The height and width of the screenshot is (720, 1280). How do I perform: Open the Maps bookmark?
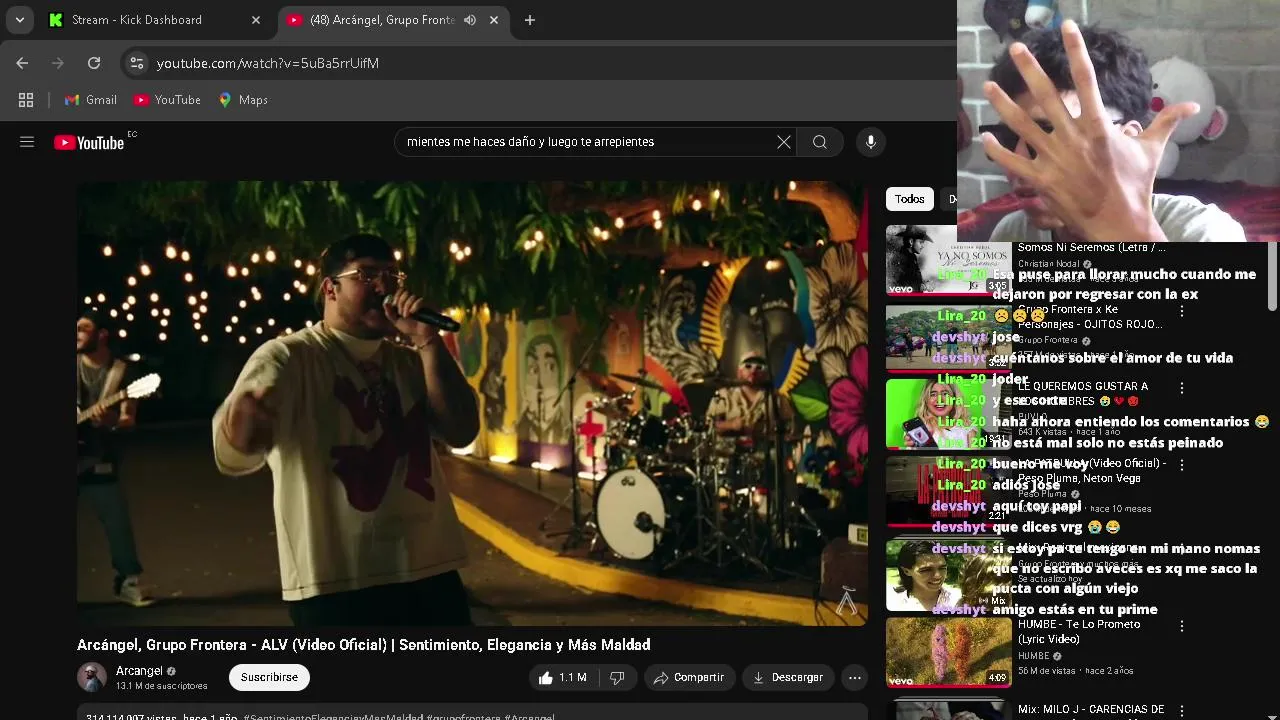tap(243, 100)
